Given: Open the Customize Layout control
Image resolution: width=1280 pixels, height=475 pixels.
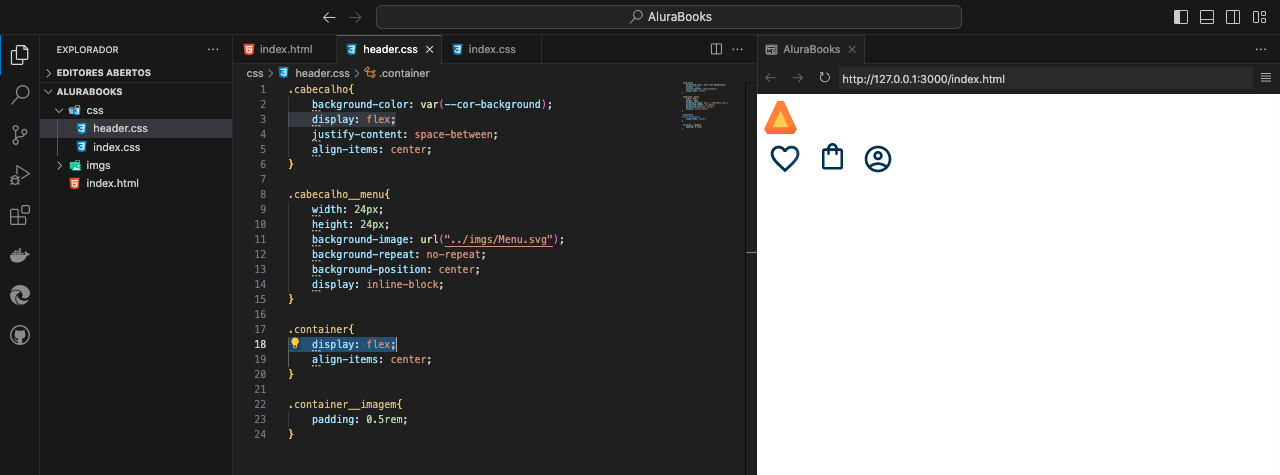Looking at the screenshot, I should pos(1259,17).
